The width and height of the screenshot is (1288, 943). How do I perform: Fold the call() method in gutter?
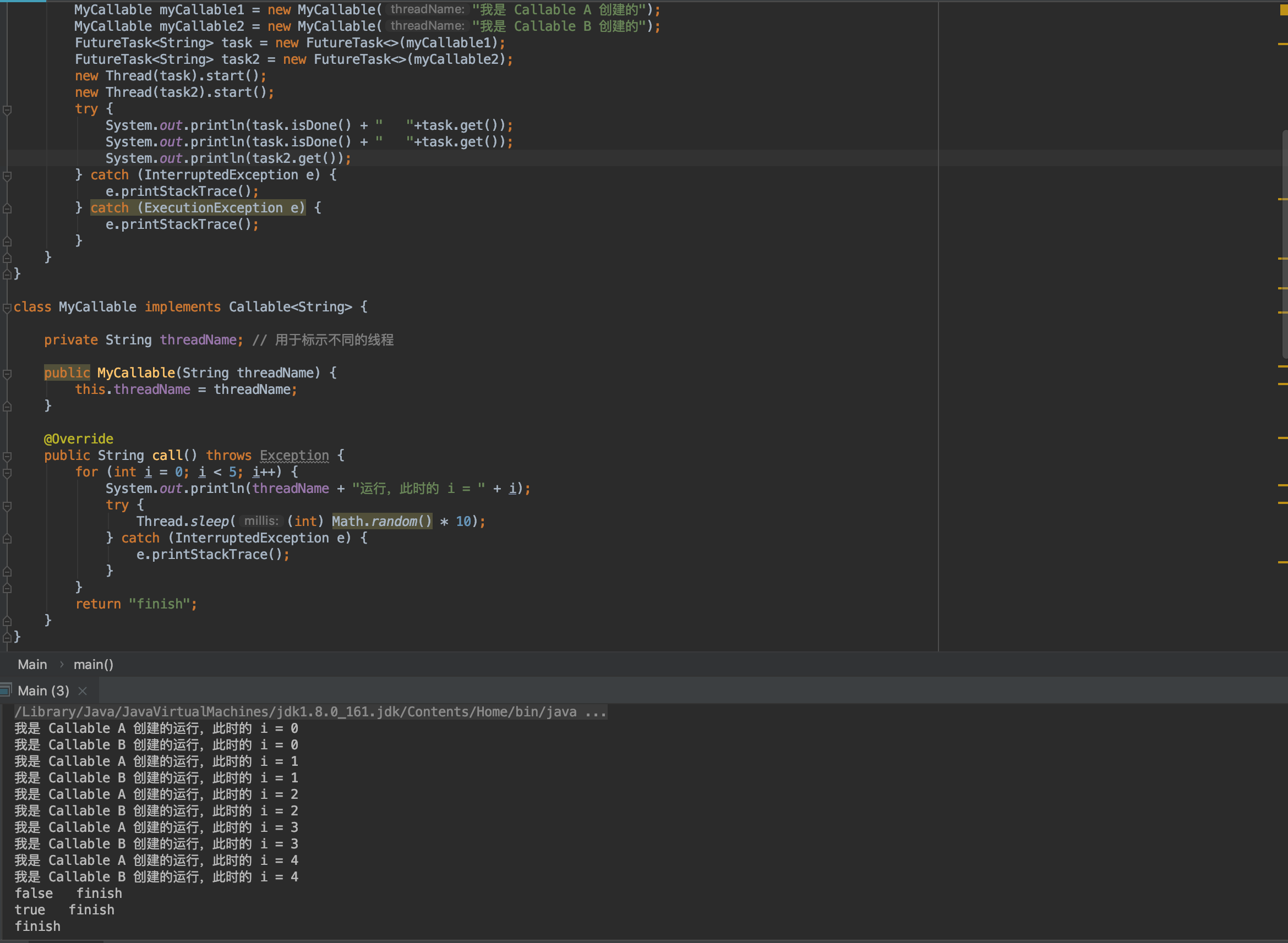pyautogui.click(x=7, y=456)
